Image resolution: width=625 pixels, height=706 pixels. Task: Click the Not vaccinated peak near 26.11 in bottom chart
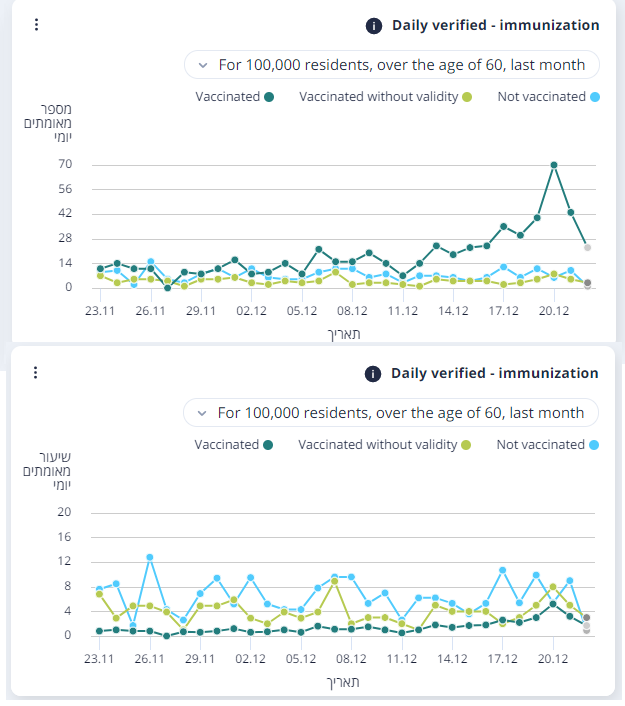(150, 557)
